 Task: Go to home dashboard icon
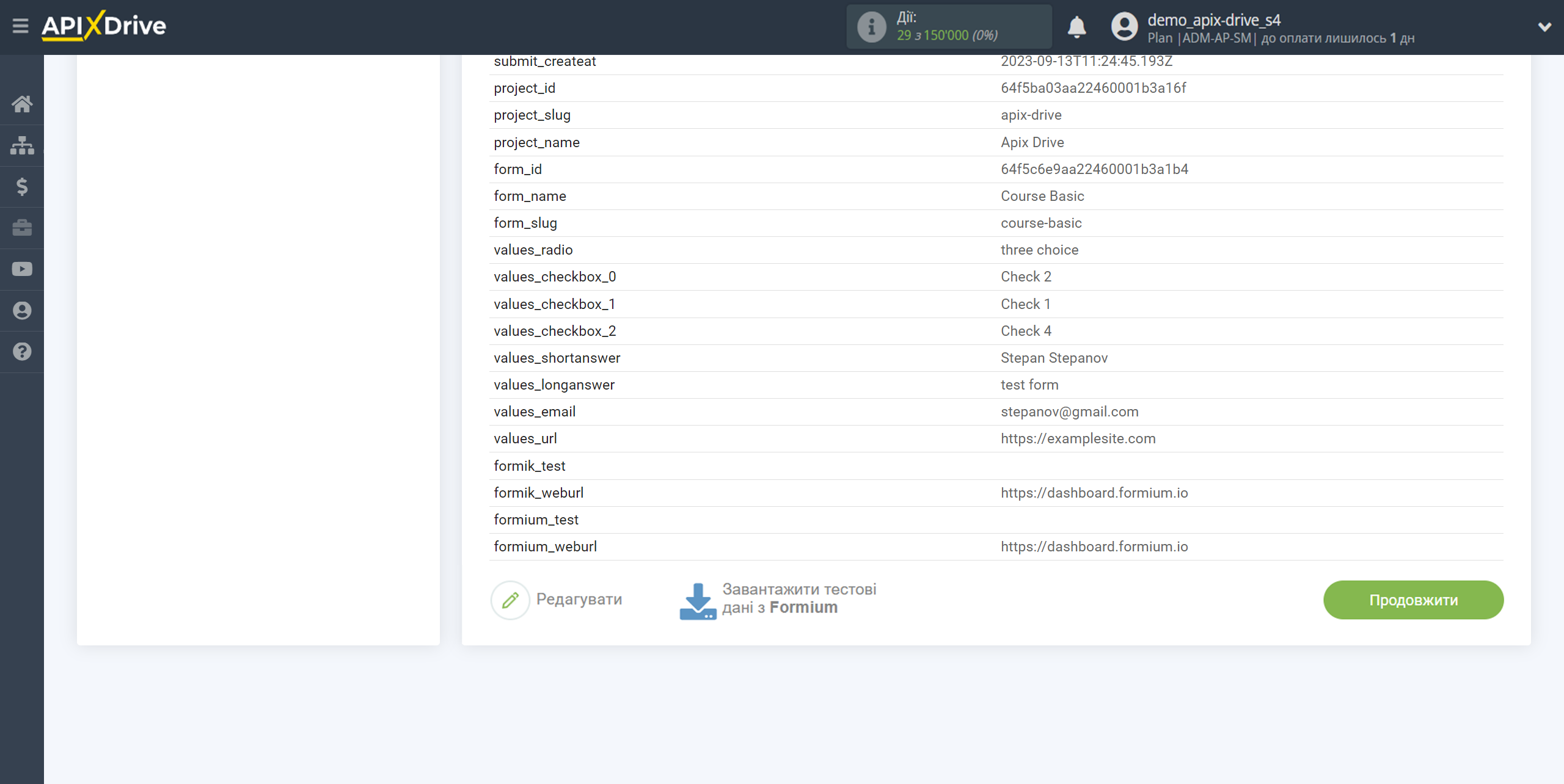pyautogui.click(x=22, y=104)
